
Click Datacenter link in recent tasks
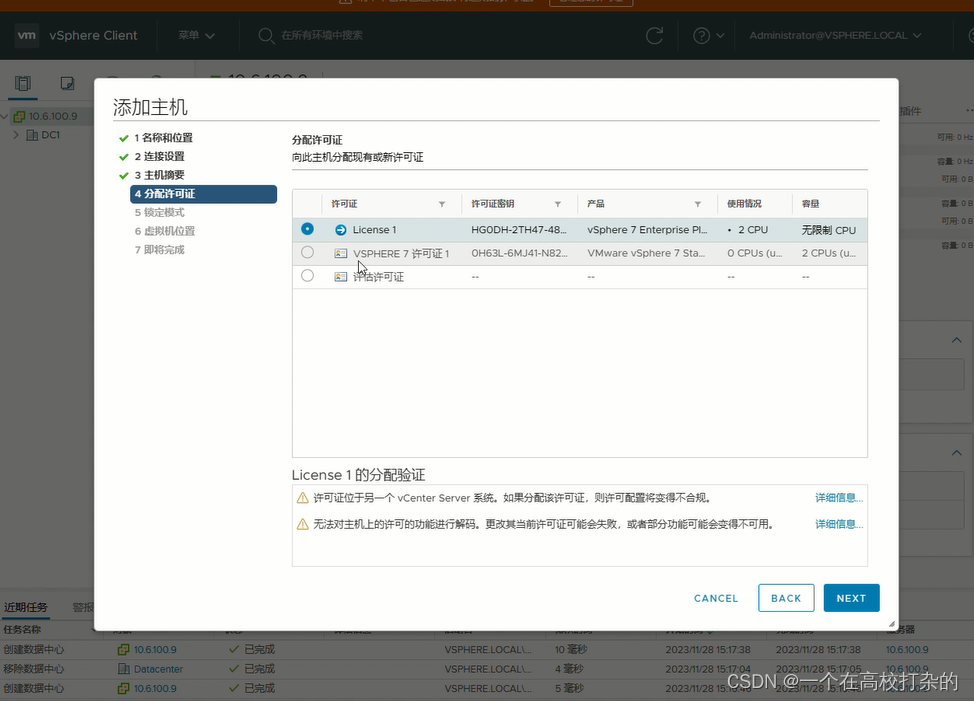pos(158,669)
